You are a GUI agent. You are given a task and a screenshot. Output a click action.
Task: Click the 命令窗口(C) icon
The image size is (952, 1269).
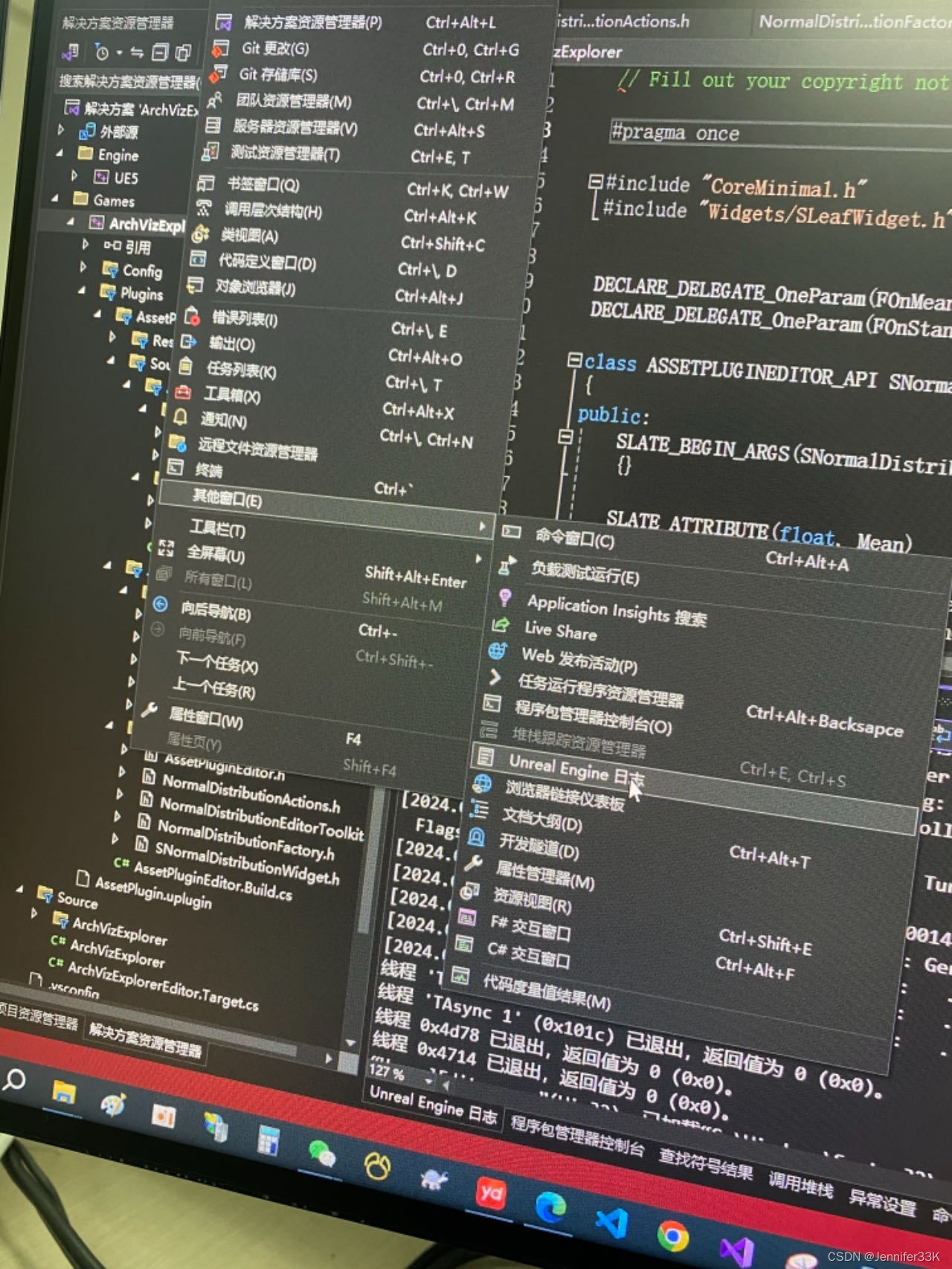coord(511,532)
